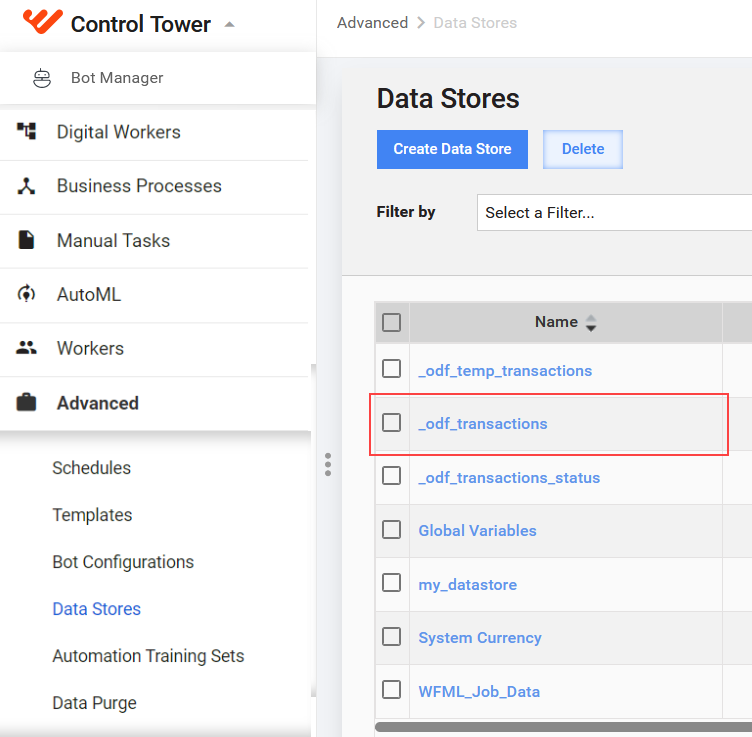Viewport: 752px width, 737px height.
Task: Click the table horizontal scrollbar
Action: tap(563, 727)
